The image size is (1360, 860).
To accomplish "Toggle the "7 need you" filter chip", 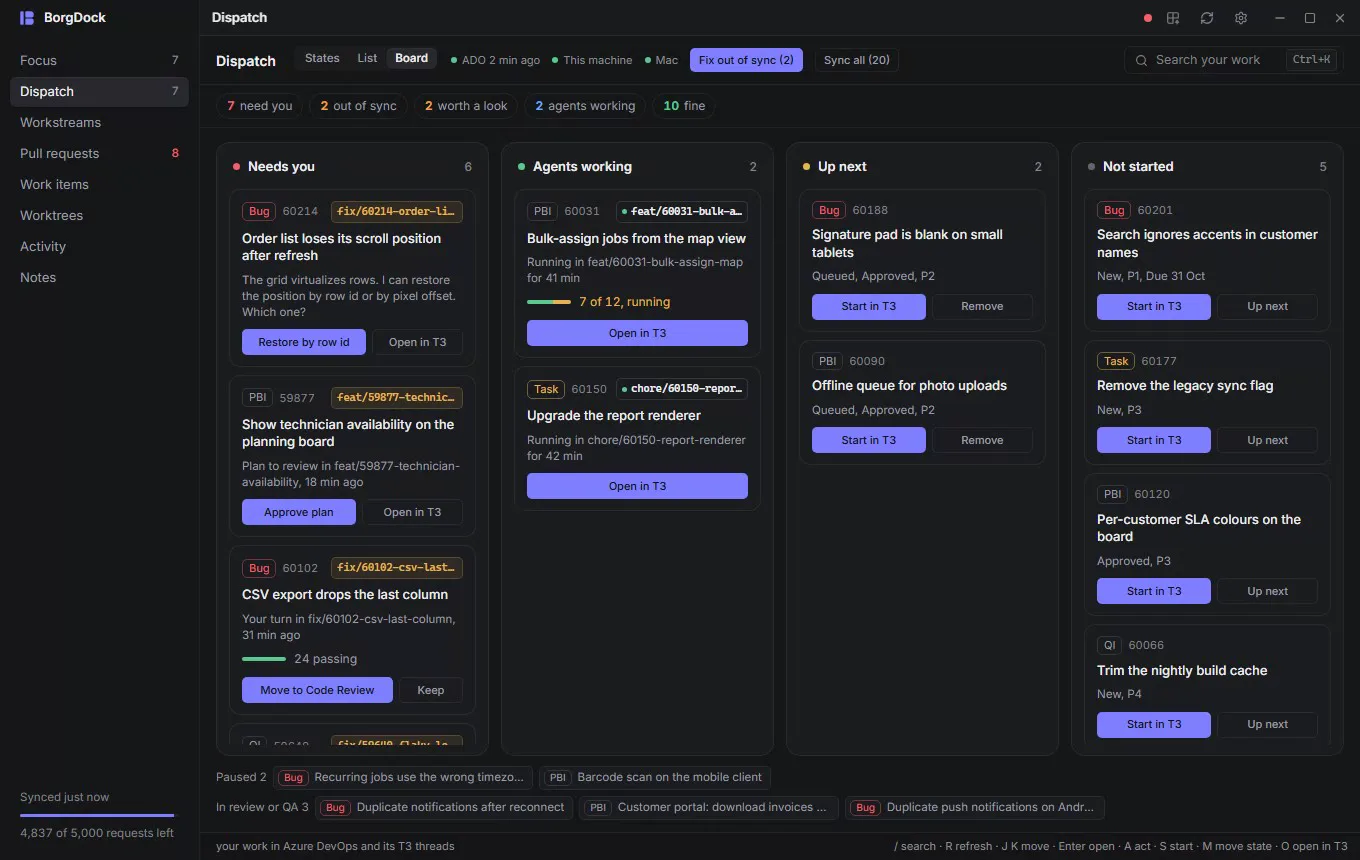I will 260,106.
